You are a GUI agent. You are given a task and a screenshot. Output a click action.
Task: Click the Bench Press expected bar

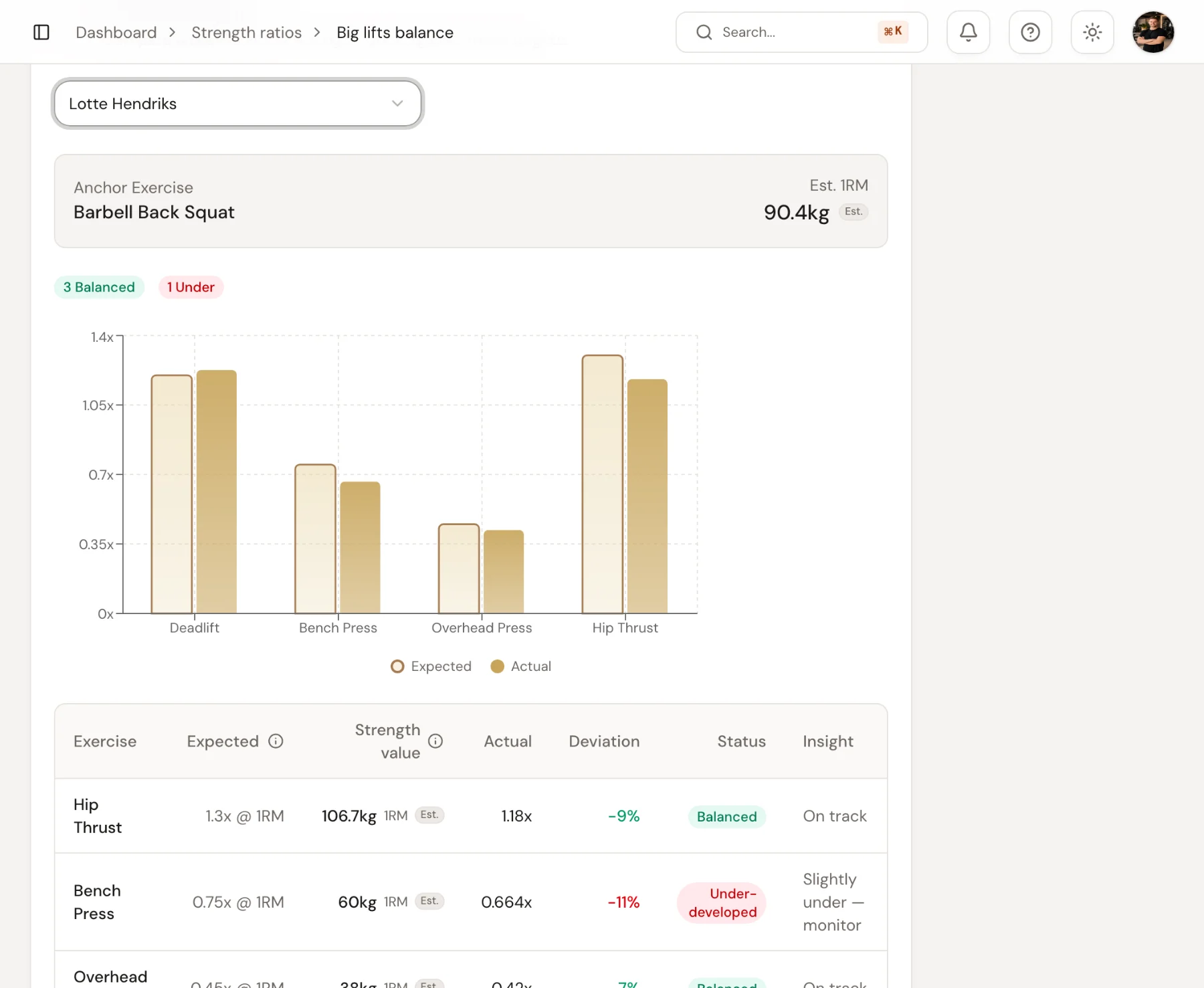tap(316, 539)
